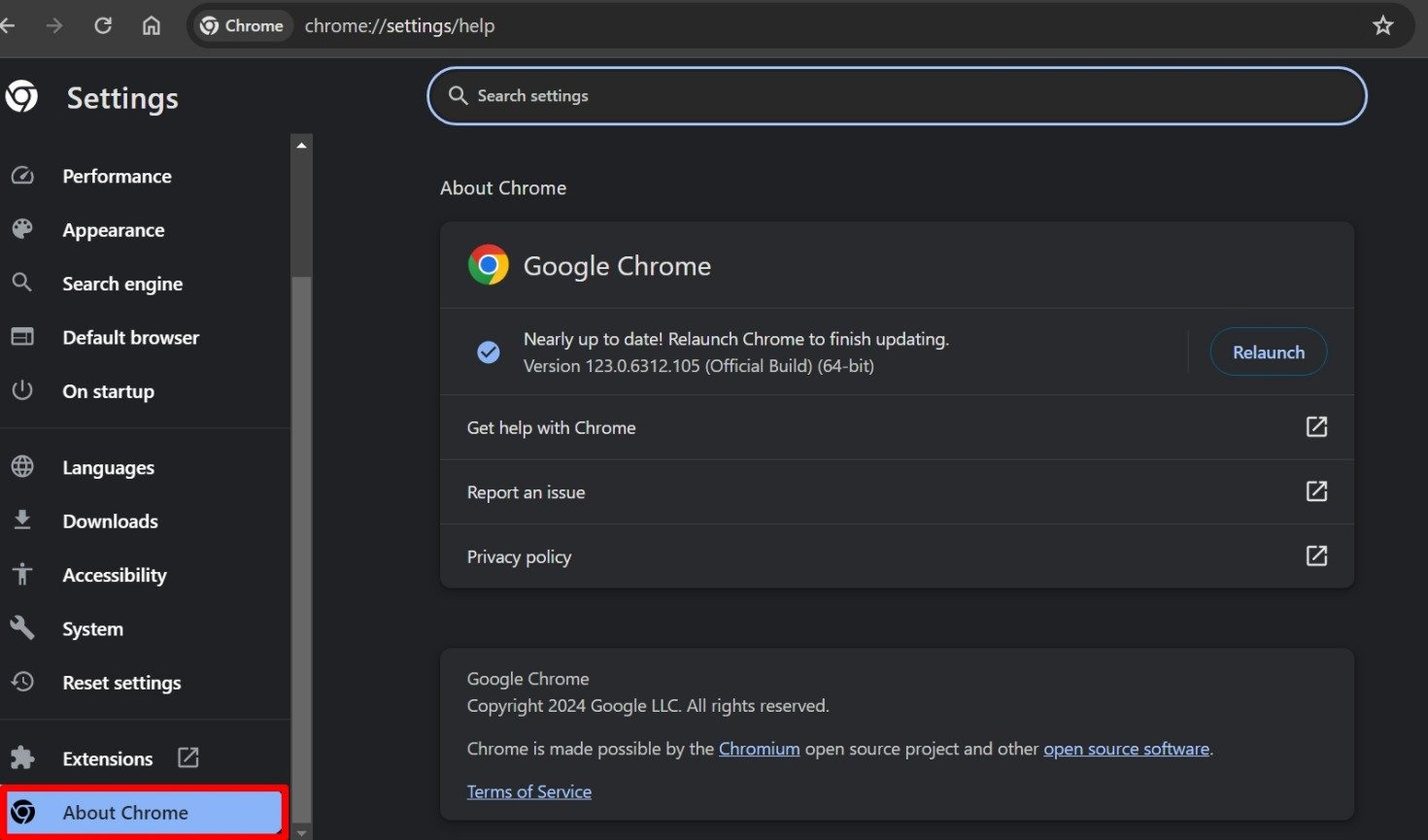Click the sidebar scrollbar down arrow
Image resolution: width=1428 pixels, height=840 pixels.
click(x=301, y=832)
